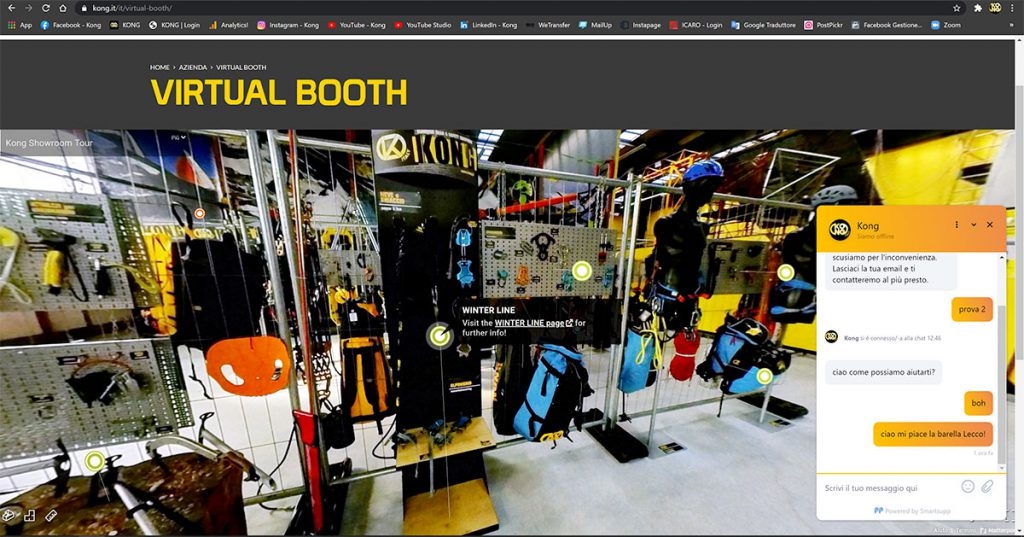Screen dimensions: 1024x537
Task: Open the Chrome three-dot menu
Action: [x=1013, y=8]
